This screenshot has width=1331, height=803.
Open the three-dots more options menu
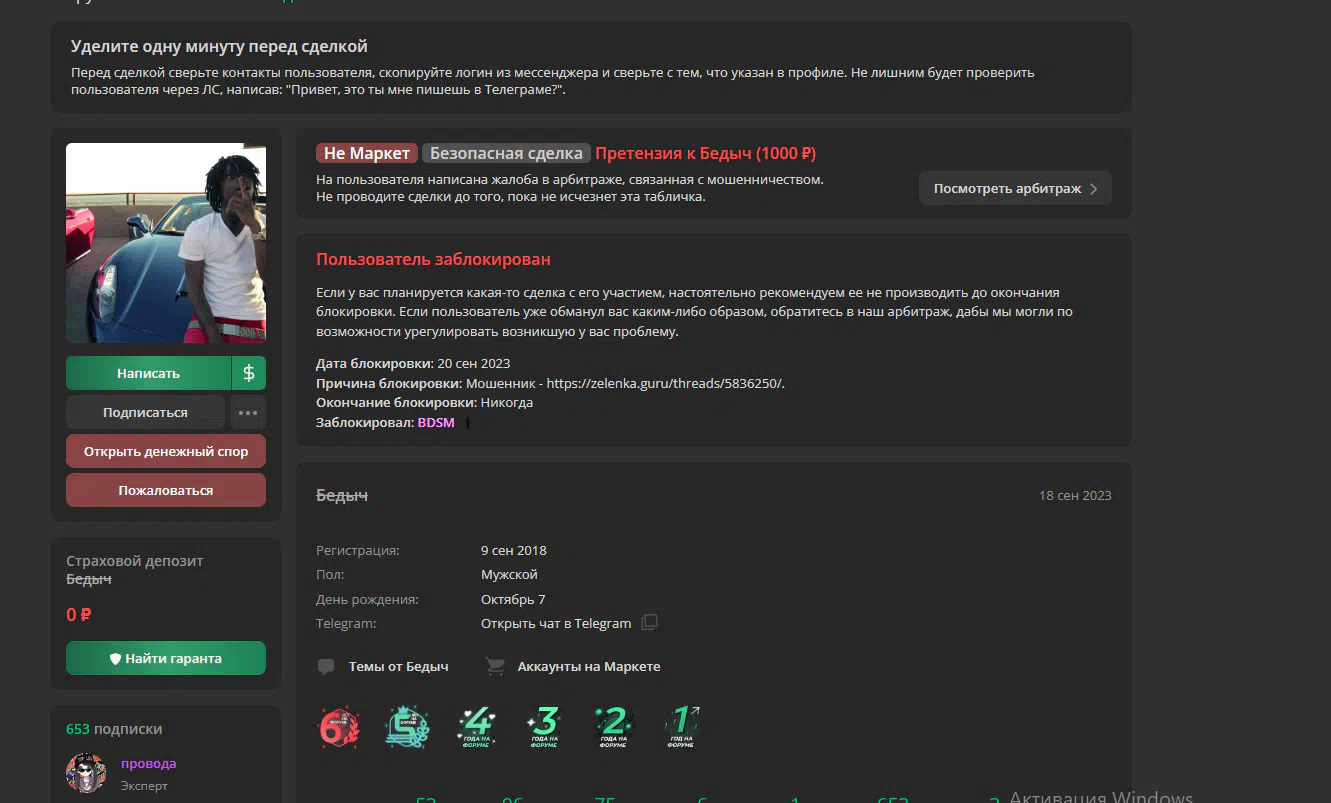pos(248,412)
